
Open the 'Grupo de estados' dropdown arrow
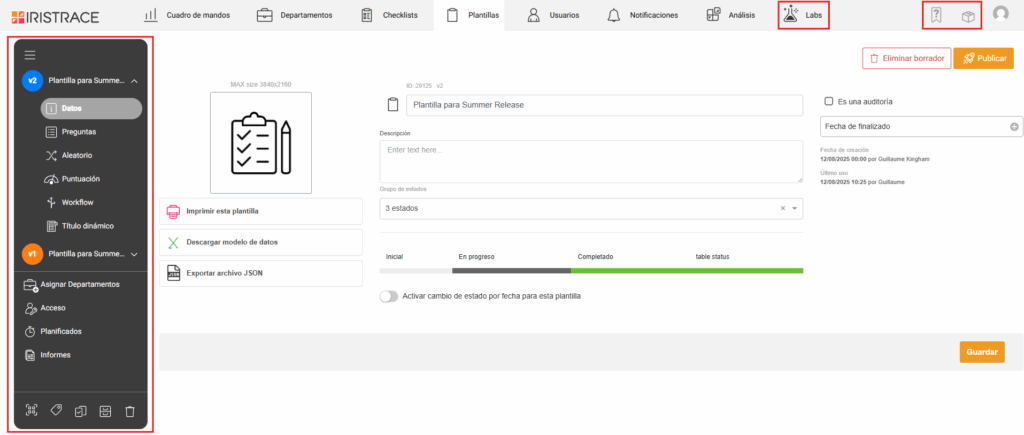[794, 208]
